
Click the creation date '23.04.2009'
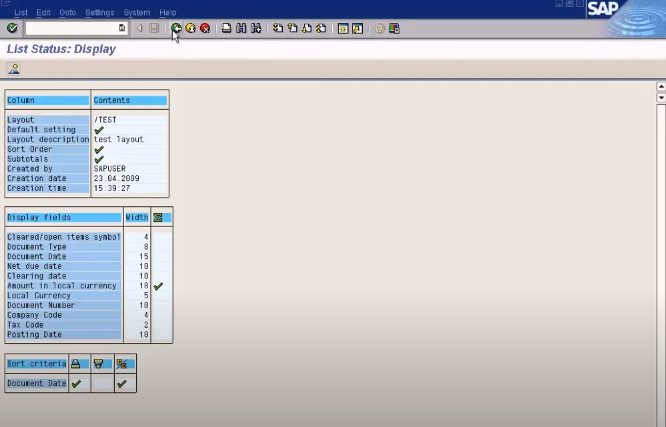pyautogui.click(x=116, y=178)
